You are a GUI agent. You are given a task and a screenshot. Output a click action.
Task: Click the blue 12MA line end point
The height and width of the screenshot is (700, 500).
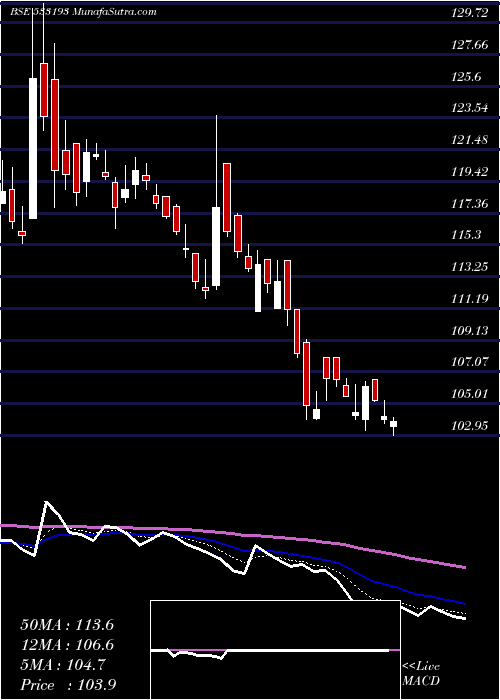coord(465,604)
